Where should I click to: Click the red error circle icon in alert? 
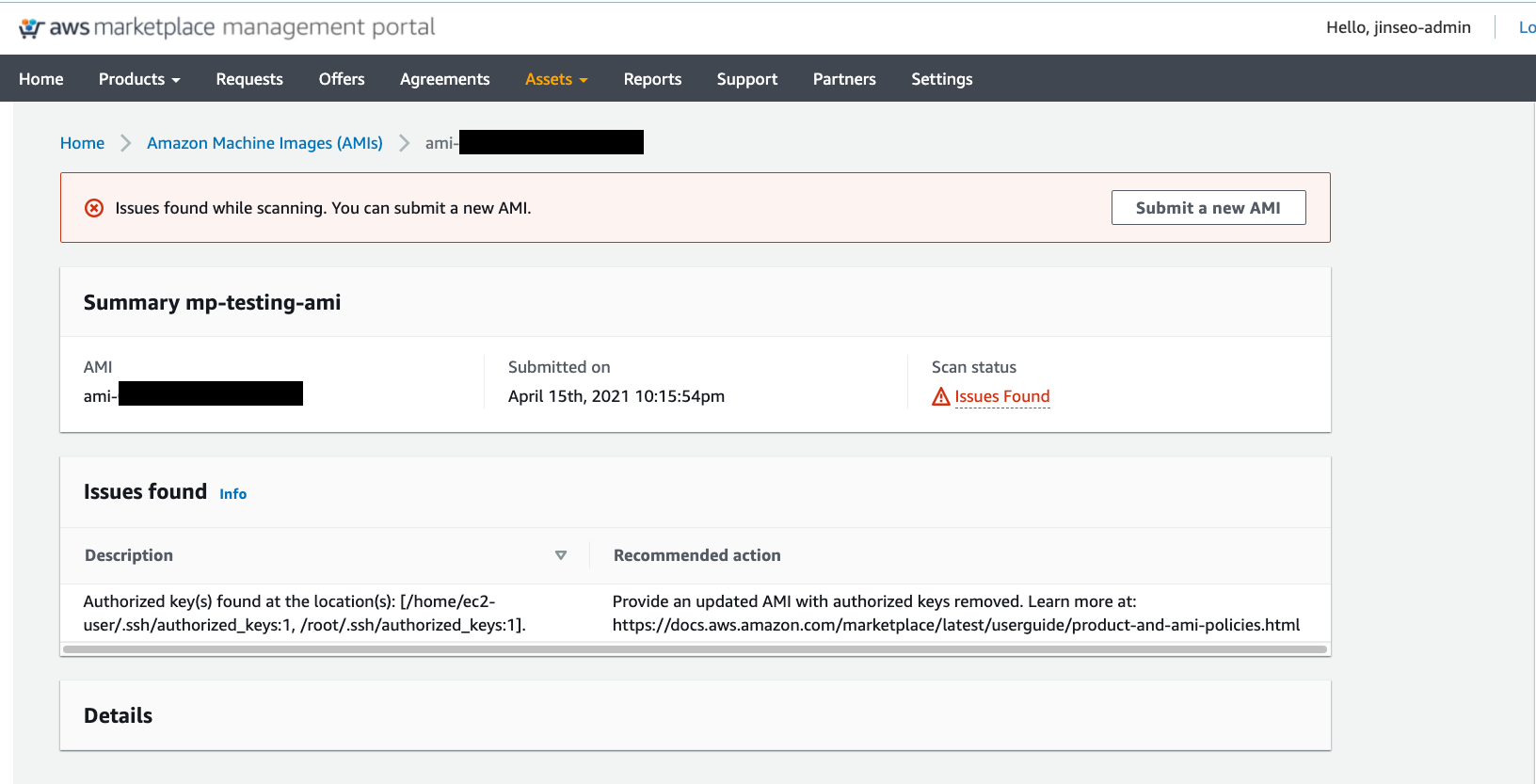(x=94, y=208)
